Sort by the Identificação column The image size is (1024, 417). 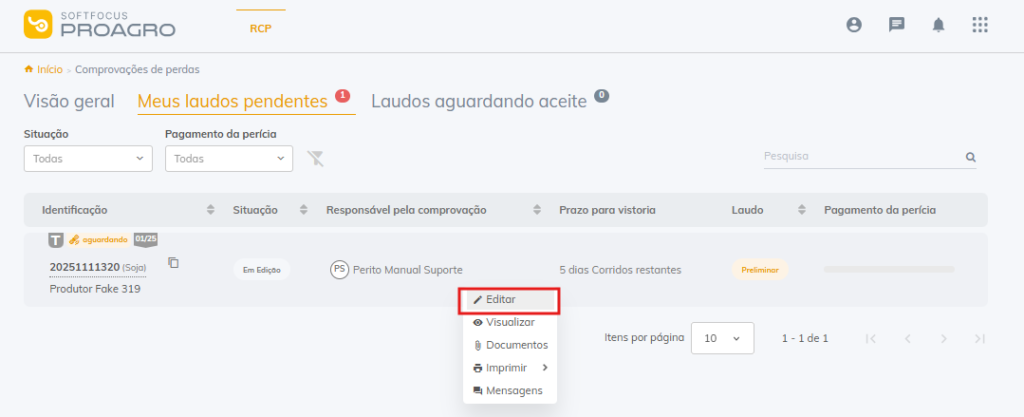click(x=210, y=210)
